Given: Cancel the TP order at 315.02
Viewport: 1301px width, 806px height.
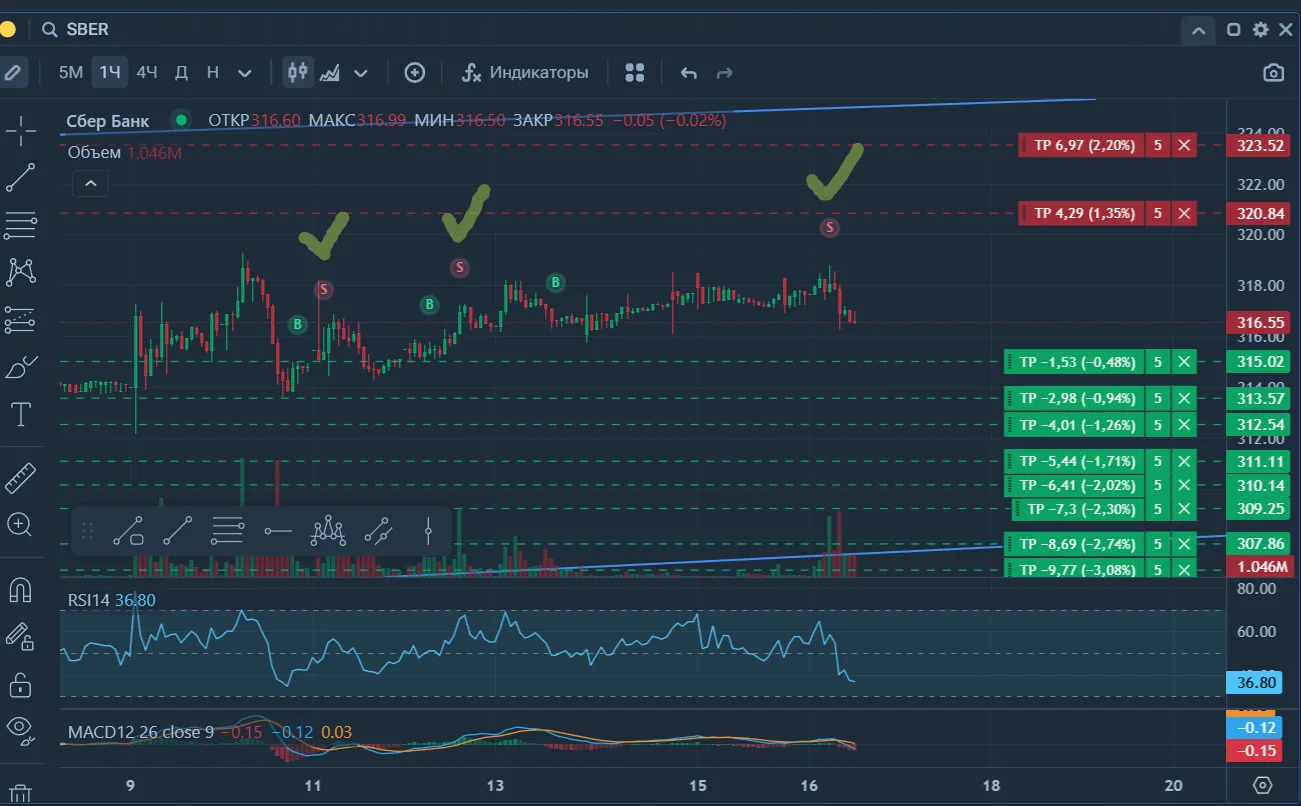Looking at the screenshot, I should pyautogui.click(x=1184, y=362).
